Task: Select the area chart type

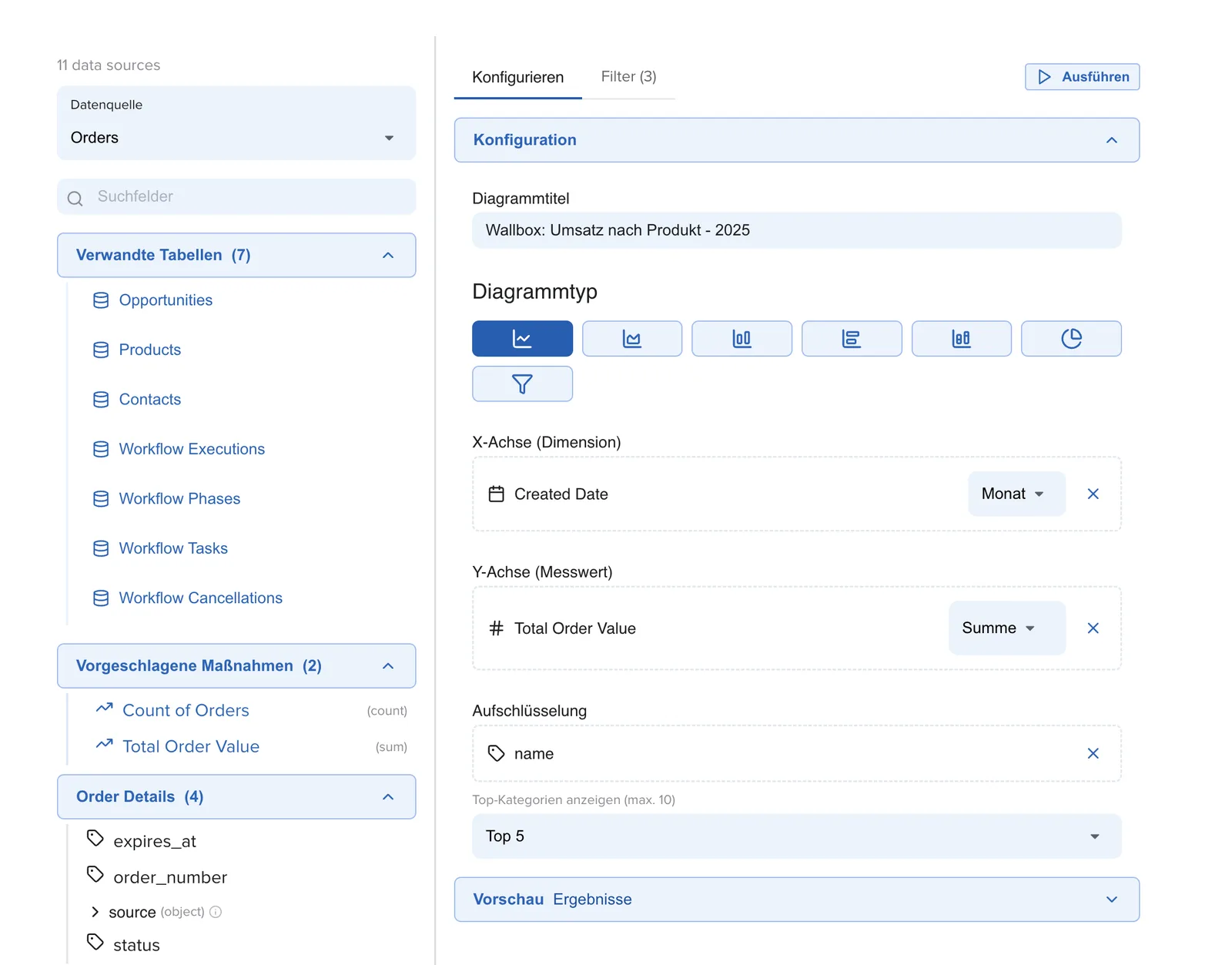Action: click(632, 339)
